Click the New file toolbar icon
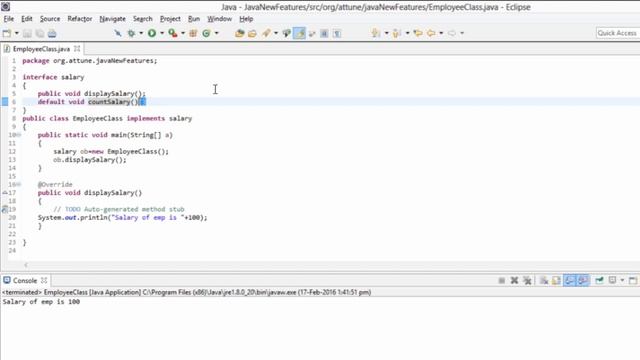Image resolution: width=640 pixels, height=360 pixels. [7, 33]
